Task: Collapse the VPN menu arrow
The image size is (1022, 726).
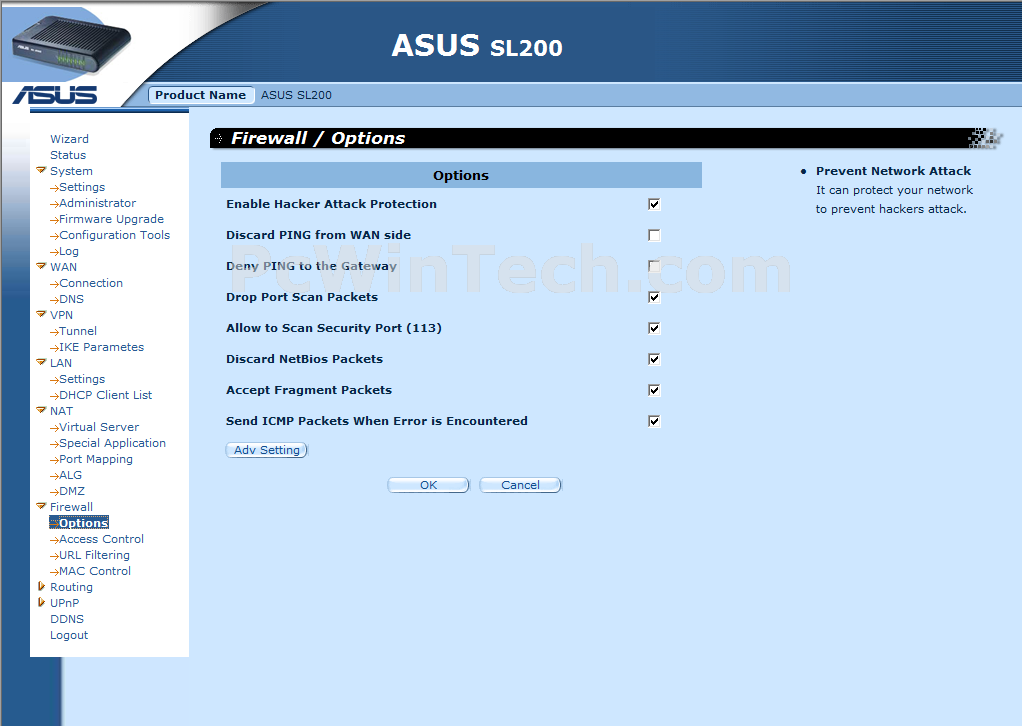Action: point(41,314)
